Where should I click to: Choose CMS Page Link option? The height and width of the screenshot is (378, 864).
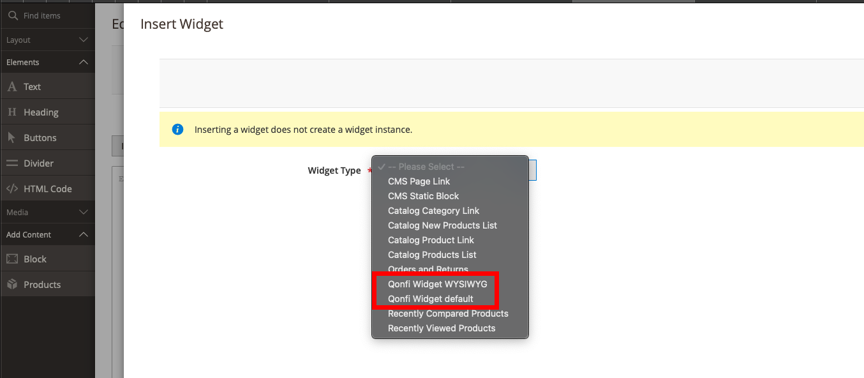[x=450, y=181]
